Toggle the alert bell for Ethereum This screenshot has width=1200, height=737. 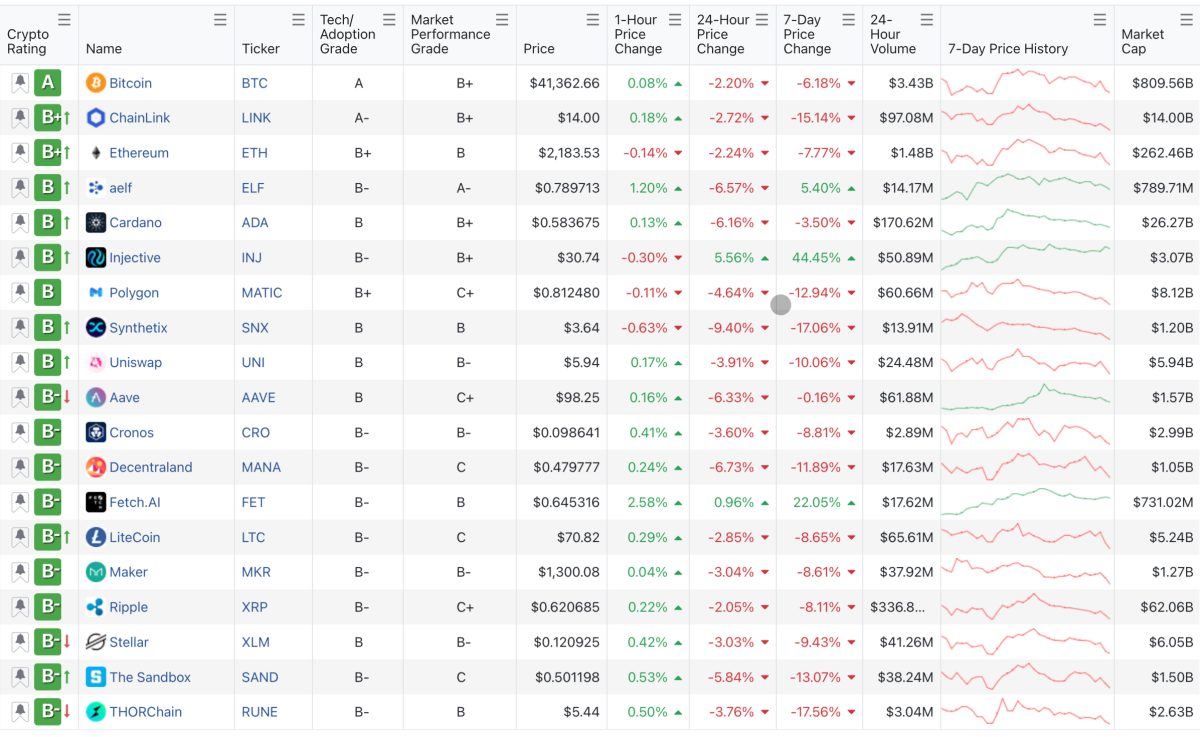(x=20, y=153)
